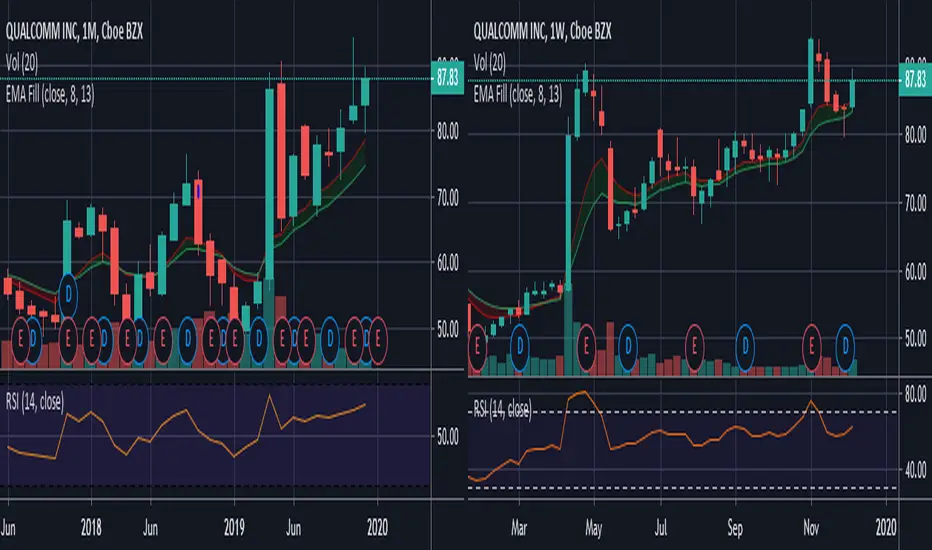Click the Sep label on weekly time axis
Screen dimensions: 932x550
[735, 528]
